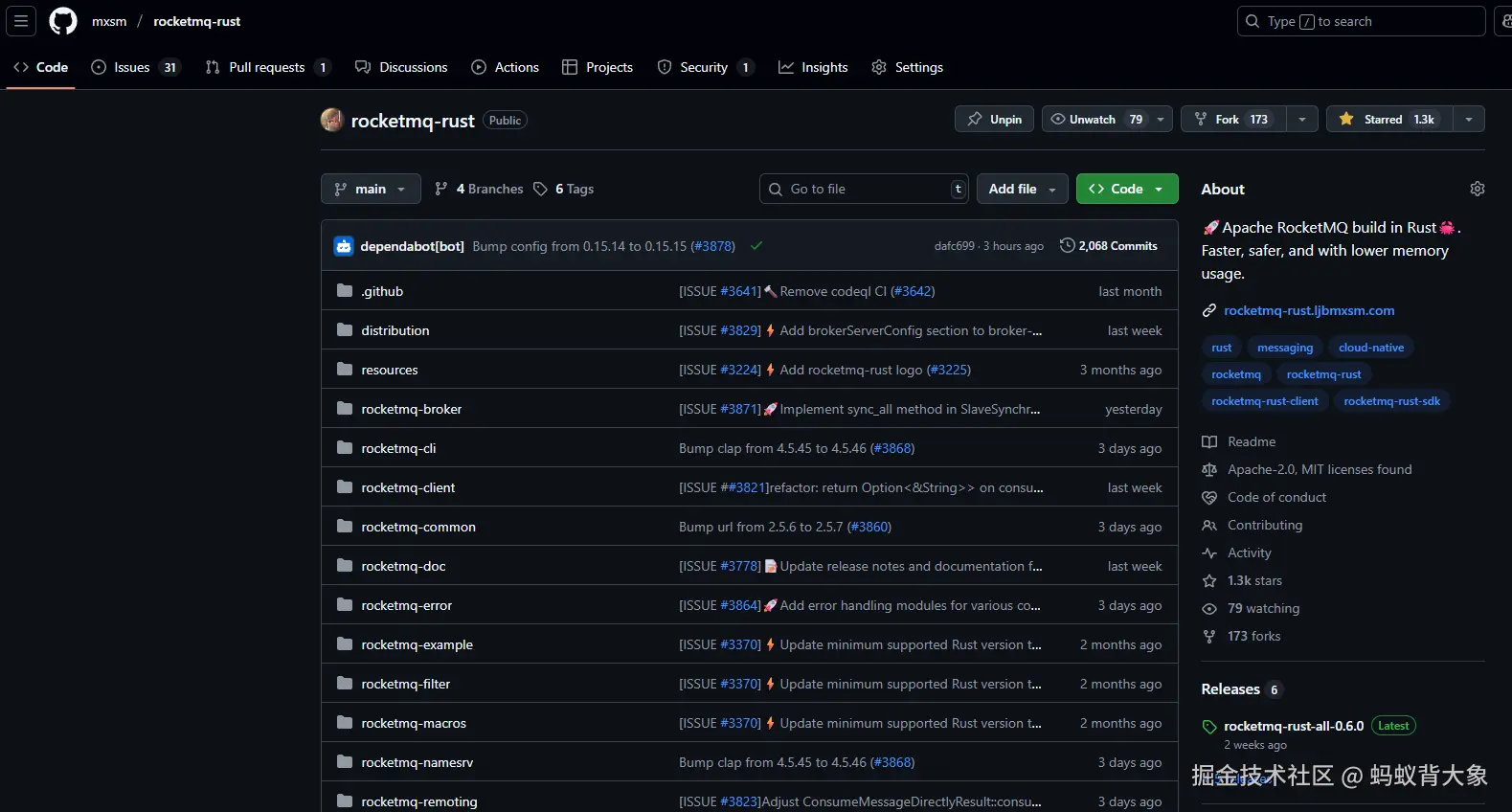Switch to the Issues tab
Image resolution: width=1512 pixels, height=812 pixels.
(135, 67)
